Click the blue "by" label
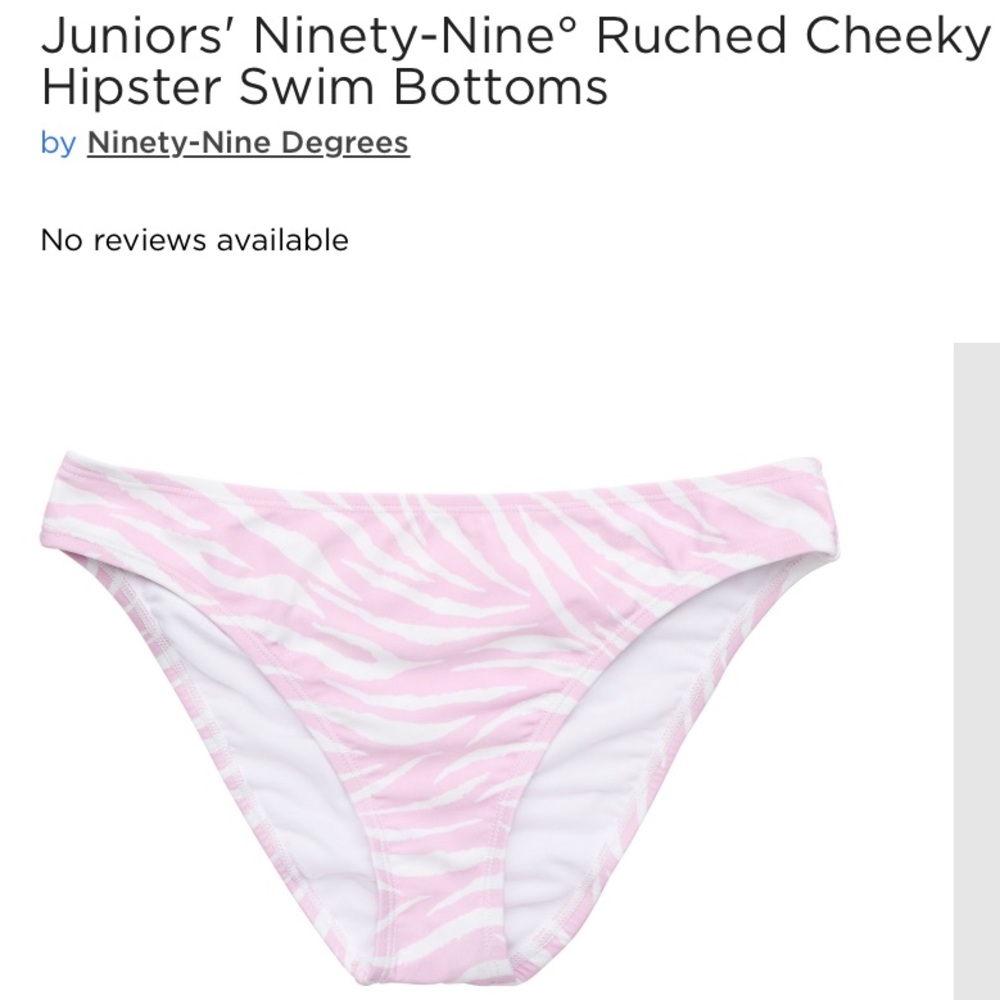The width and height of the screenshot is (1000, 1000). pos(59,143)
